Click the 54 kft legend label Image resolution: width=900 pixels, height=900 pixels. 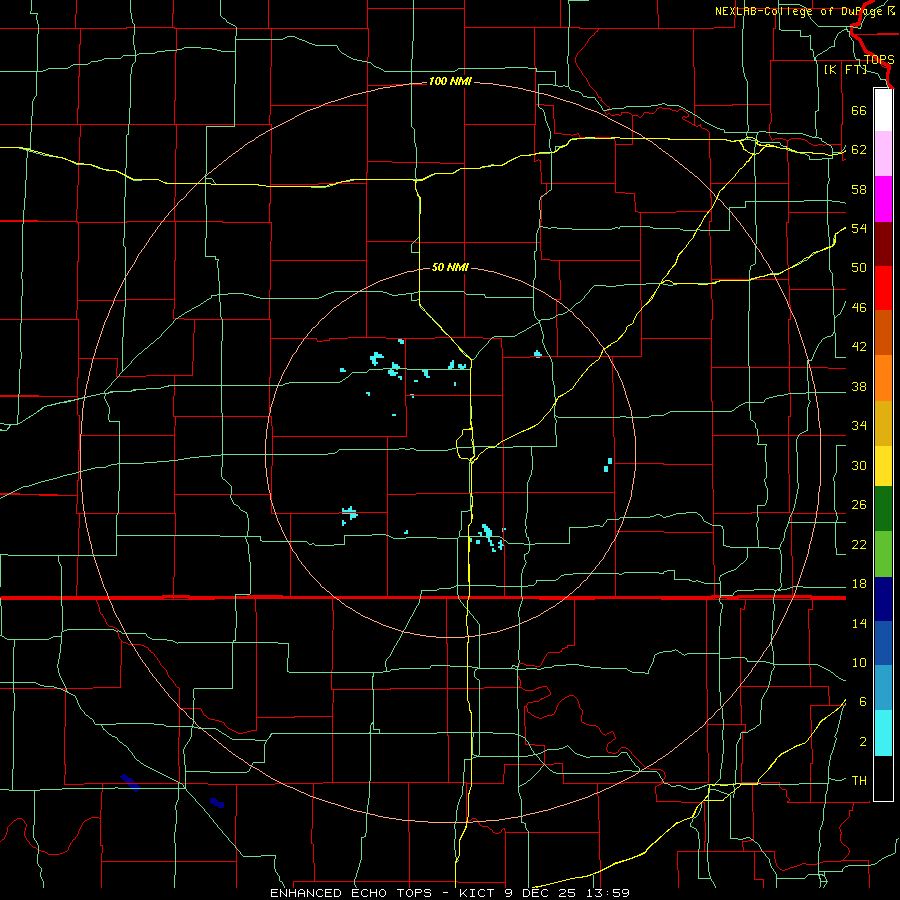[x=859, y=228]
